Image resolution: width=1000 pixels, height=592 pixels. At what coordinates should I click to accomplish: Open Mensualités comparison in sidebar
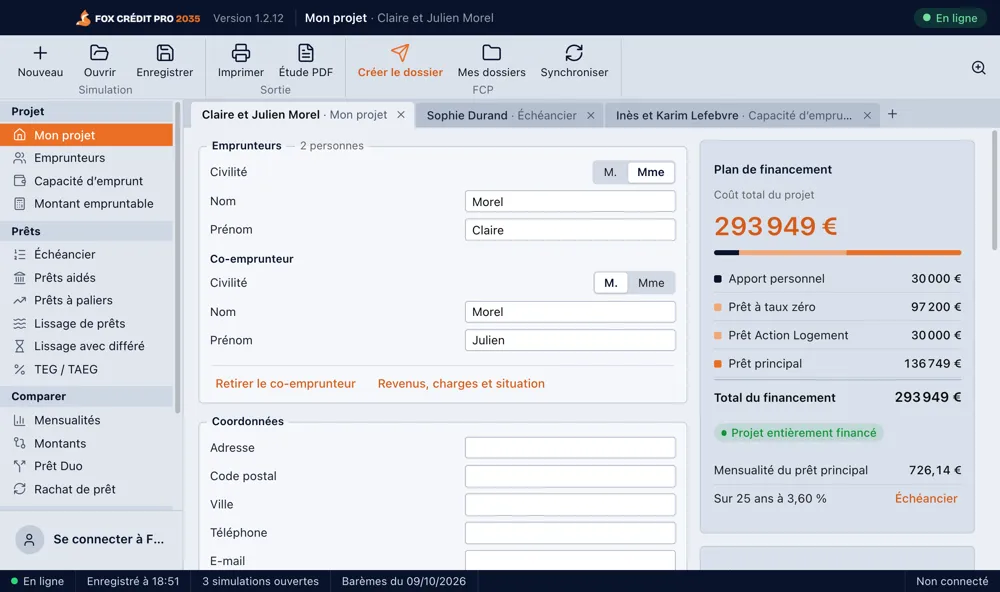click(87, 420)
